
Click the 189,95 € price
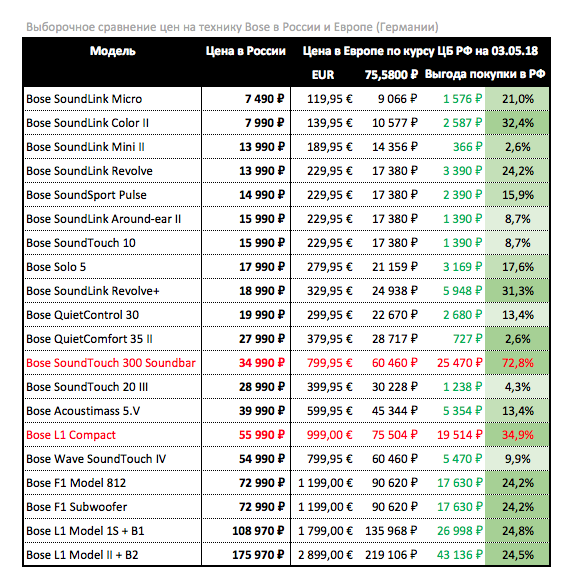pyautogui.click(x=330, y=147)
